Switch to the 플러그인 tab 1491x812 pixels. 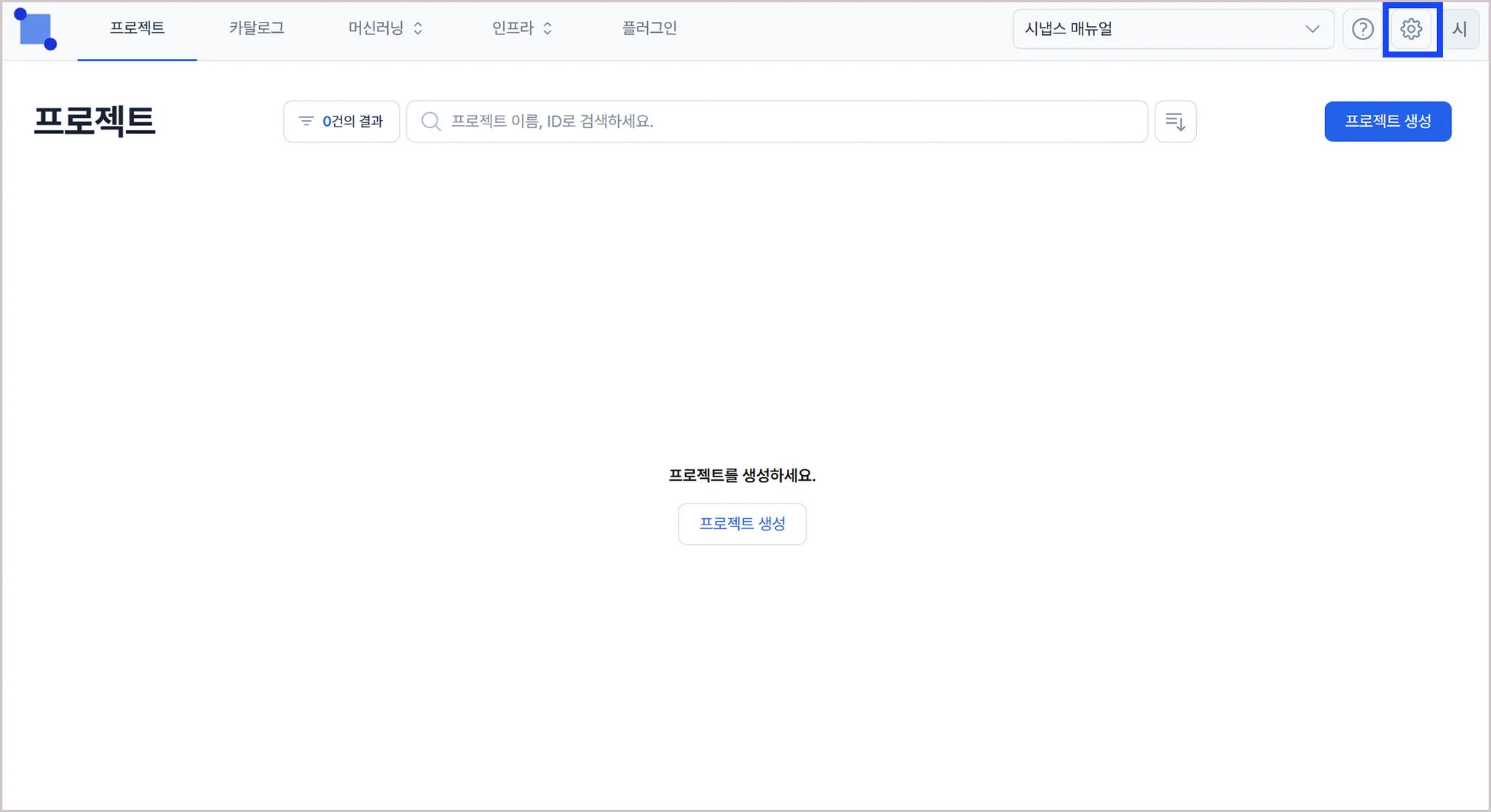(649, 28)
